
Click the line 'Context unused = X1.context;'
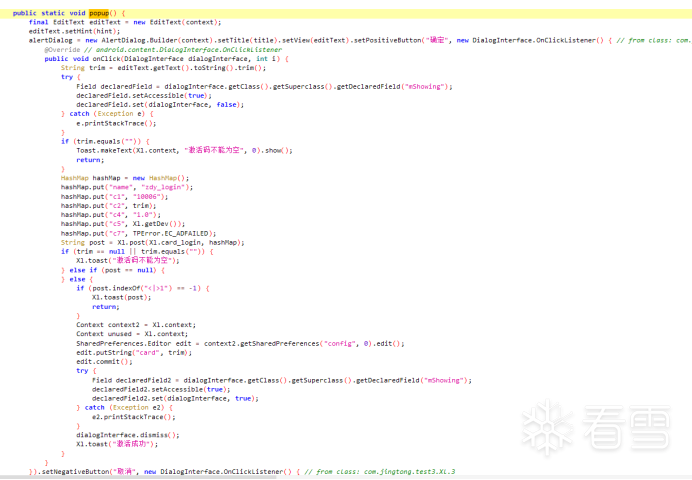132,334
